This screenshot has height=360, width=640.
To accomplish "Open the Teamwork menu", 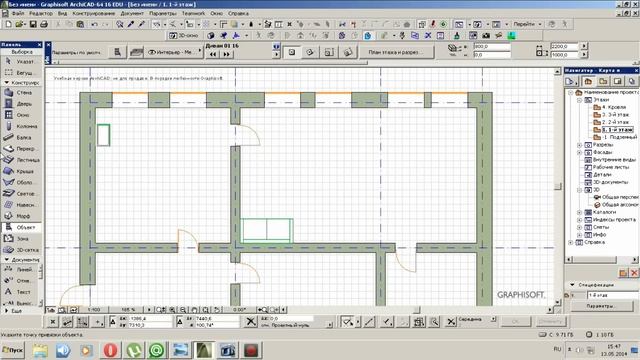I will coord(193,13).
